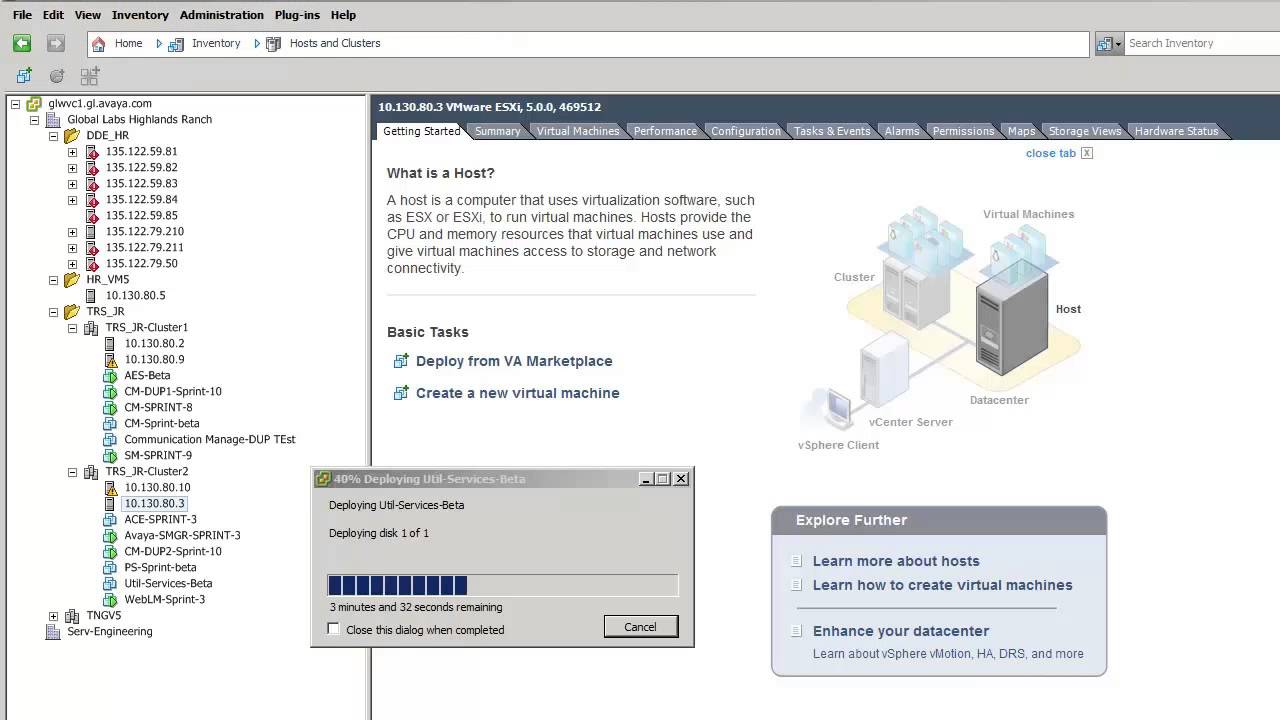Open the search type selector icon

(x=1109, y=44)
